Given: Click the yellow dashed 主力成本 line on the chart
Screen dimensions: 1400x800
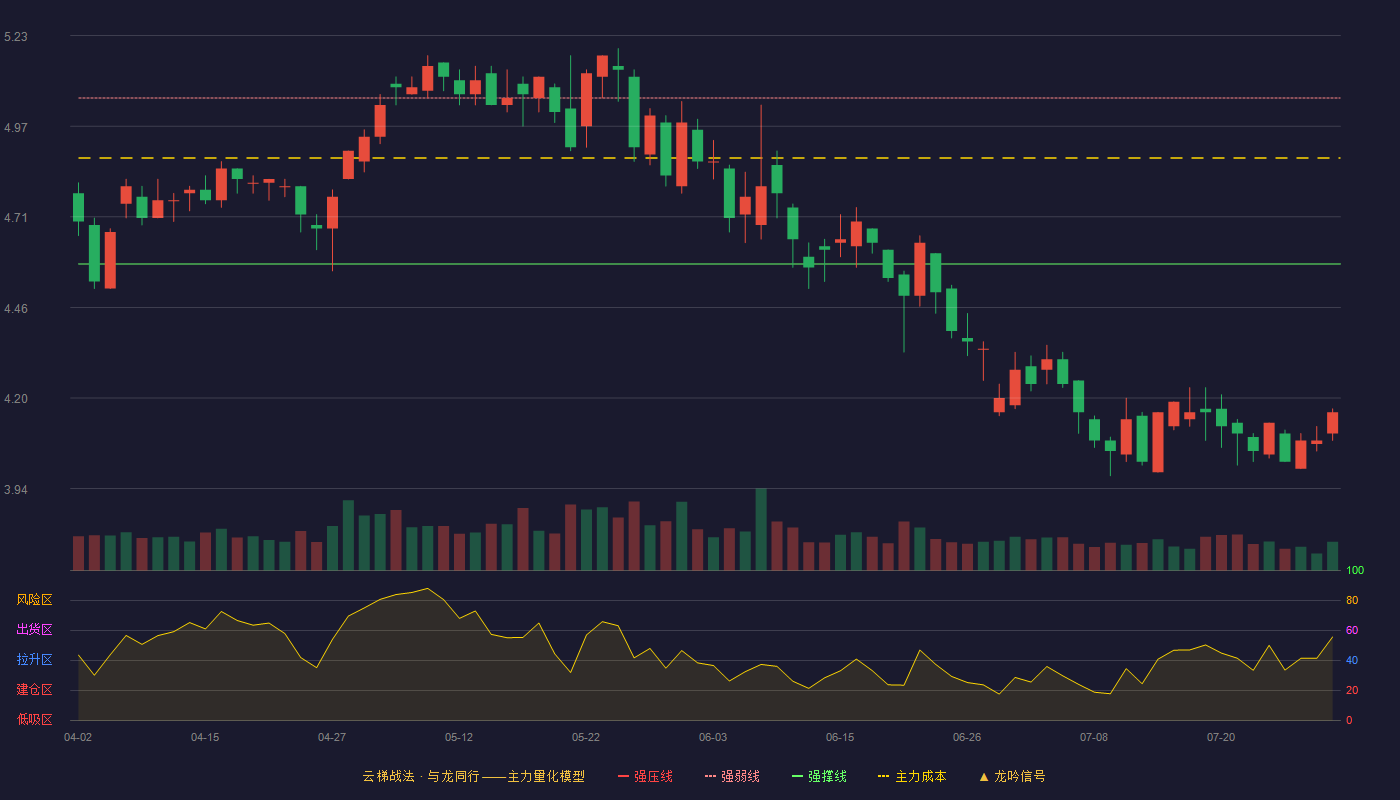Looking at the screenshot, I should pos(709,158).
